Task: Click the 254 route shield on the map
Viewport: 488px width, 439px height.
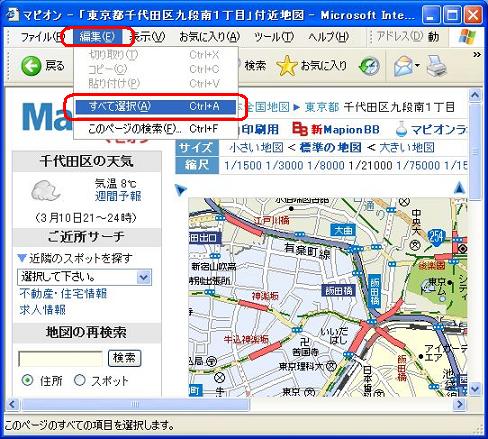Action: point(436,236)
